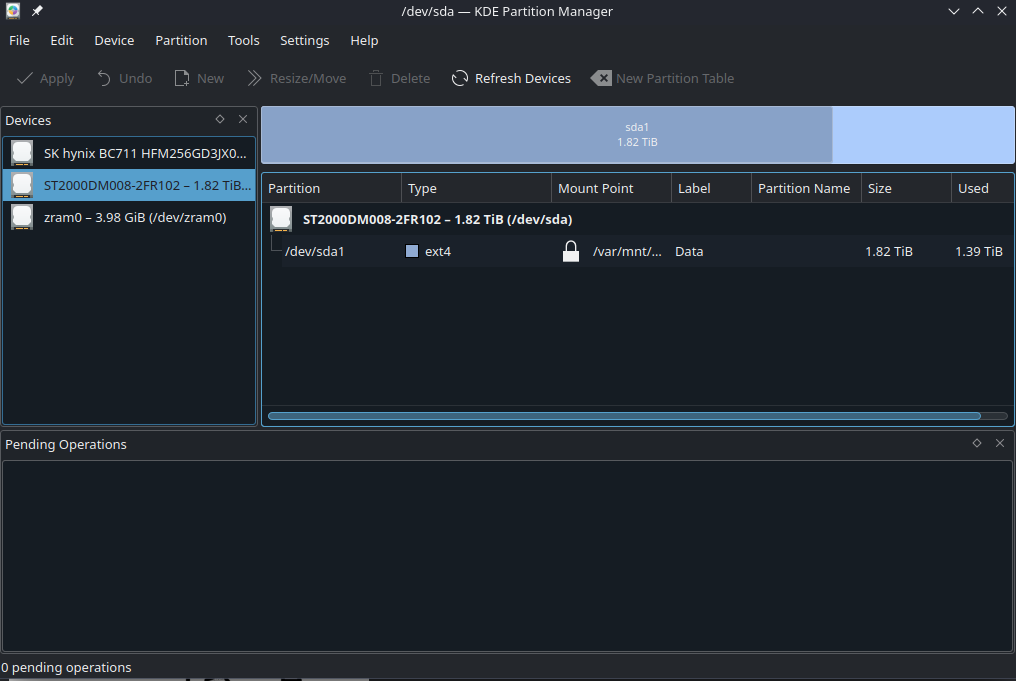Click the KDE Partition Manager app icon in title bar

click(13, 11)
